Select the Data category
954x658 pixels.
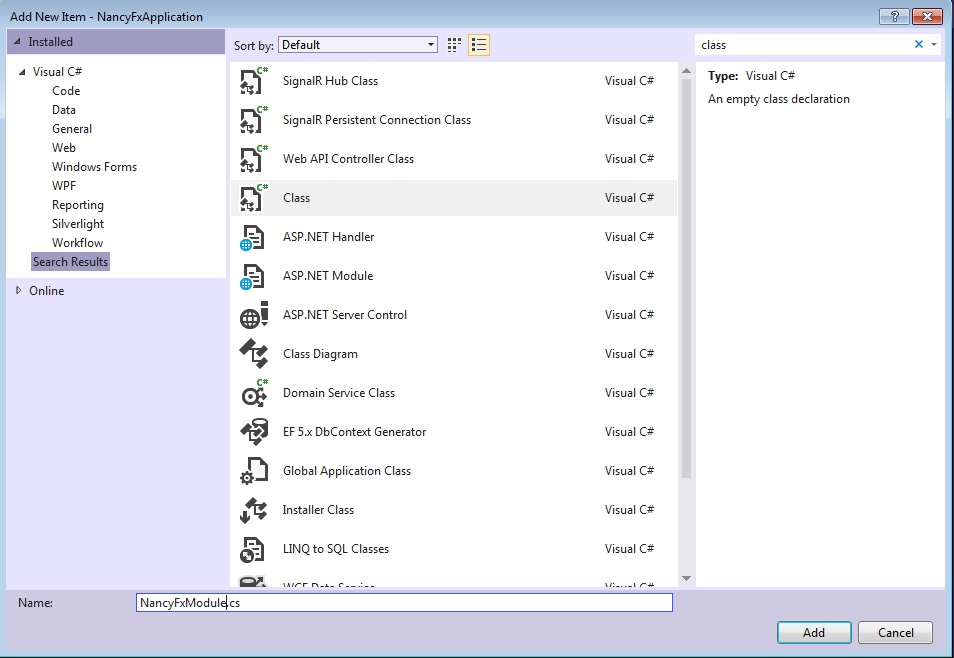[x=64, y=110]
